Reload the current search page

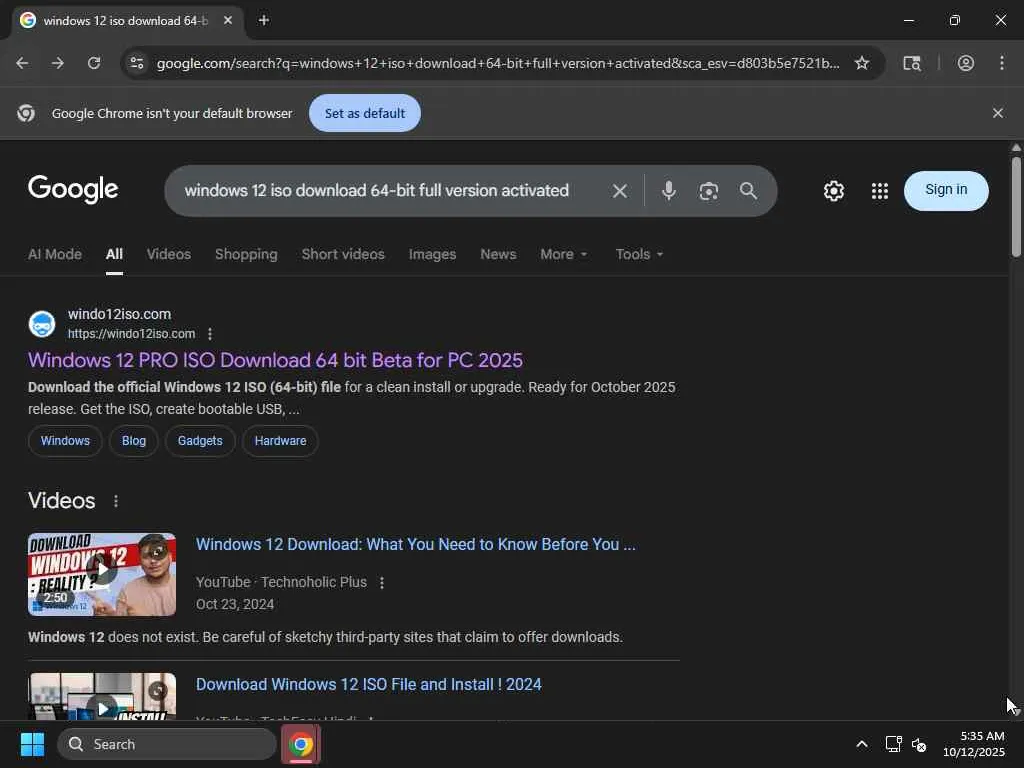[x=94, y=63]
